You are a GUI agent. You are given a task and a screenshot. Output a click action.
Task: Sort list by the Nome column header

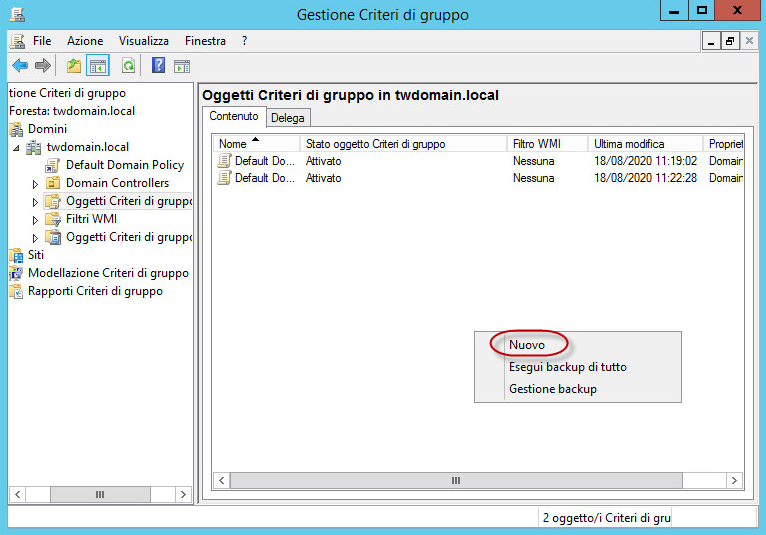pos(258,144)
